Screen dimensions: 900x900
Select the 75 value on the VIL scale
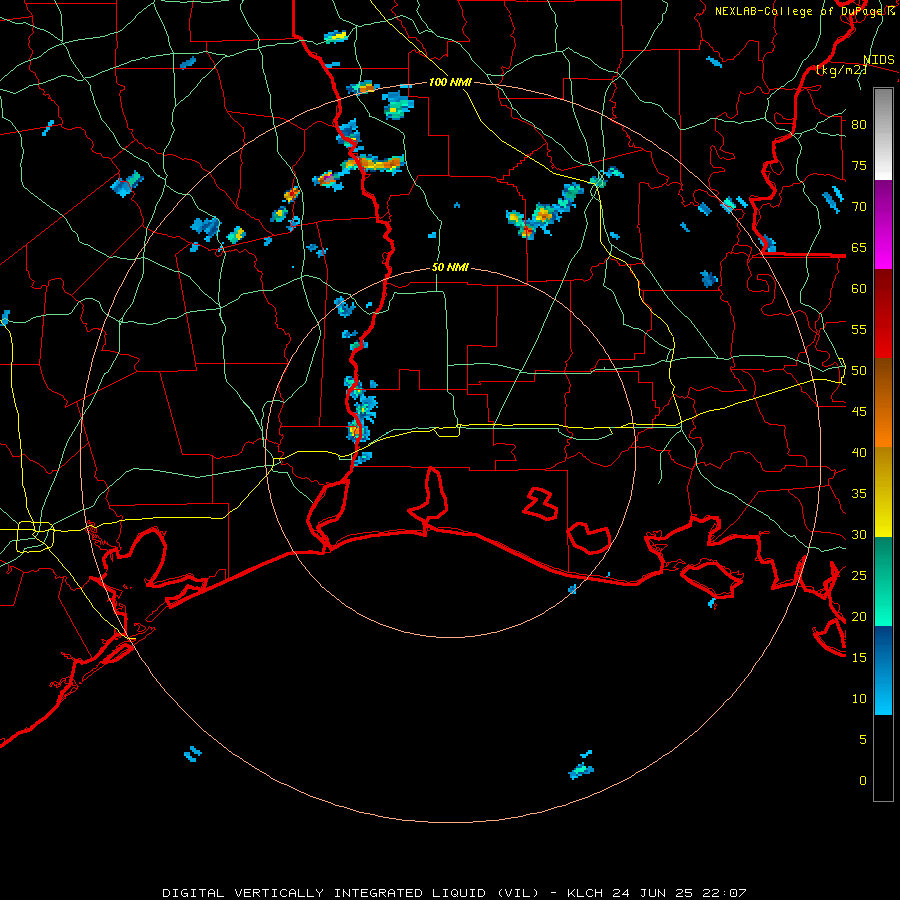tap(859, 165)
